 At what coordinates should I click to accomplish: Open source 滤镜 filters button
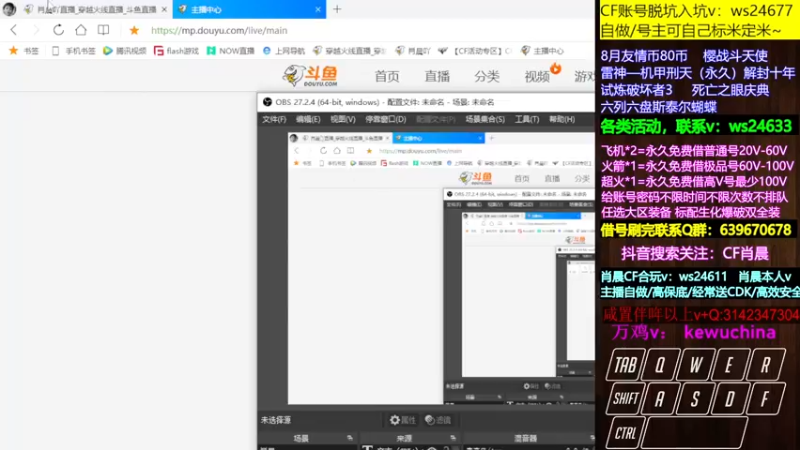tap(438, 420)
